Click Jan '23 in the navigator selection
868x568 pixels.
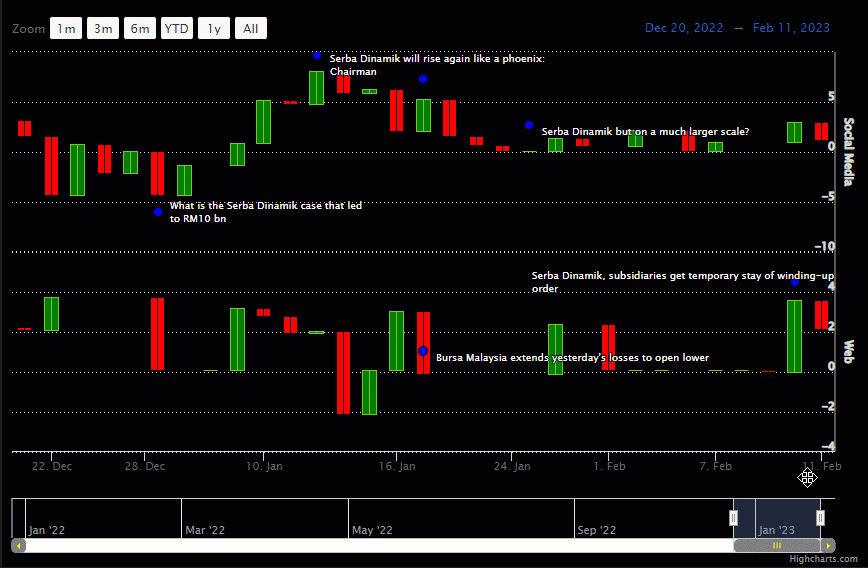[777, 530]
